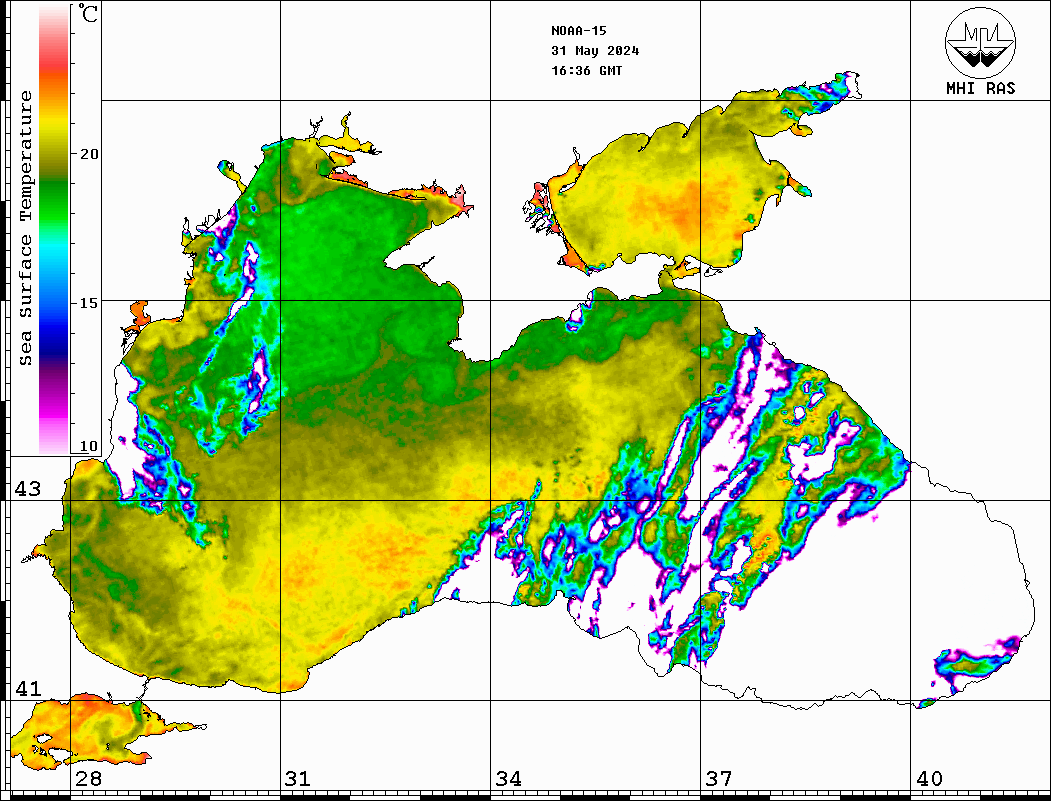1051x801 pixels.
Task: Click the °C unit label
Action: point(88,13)
